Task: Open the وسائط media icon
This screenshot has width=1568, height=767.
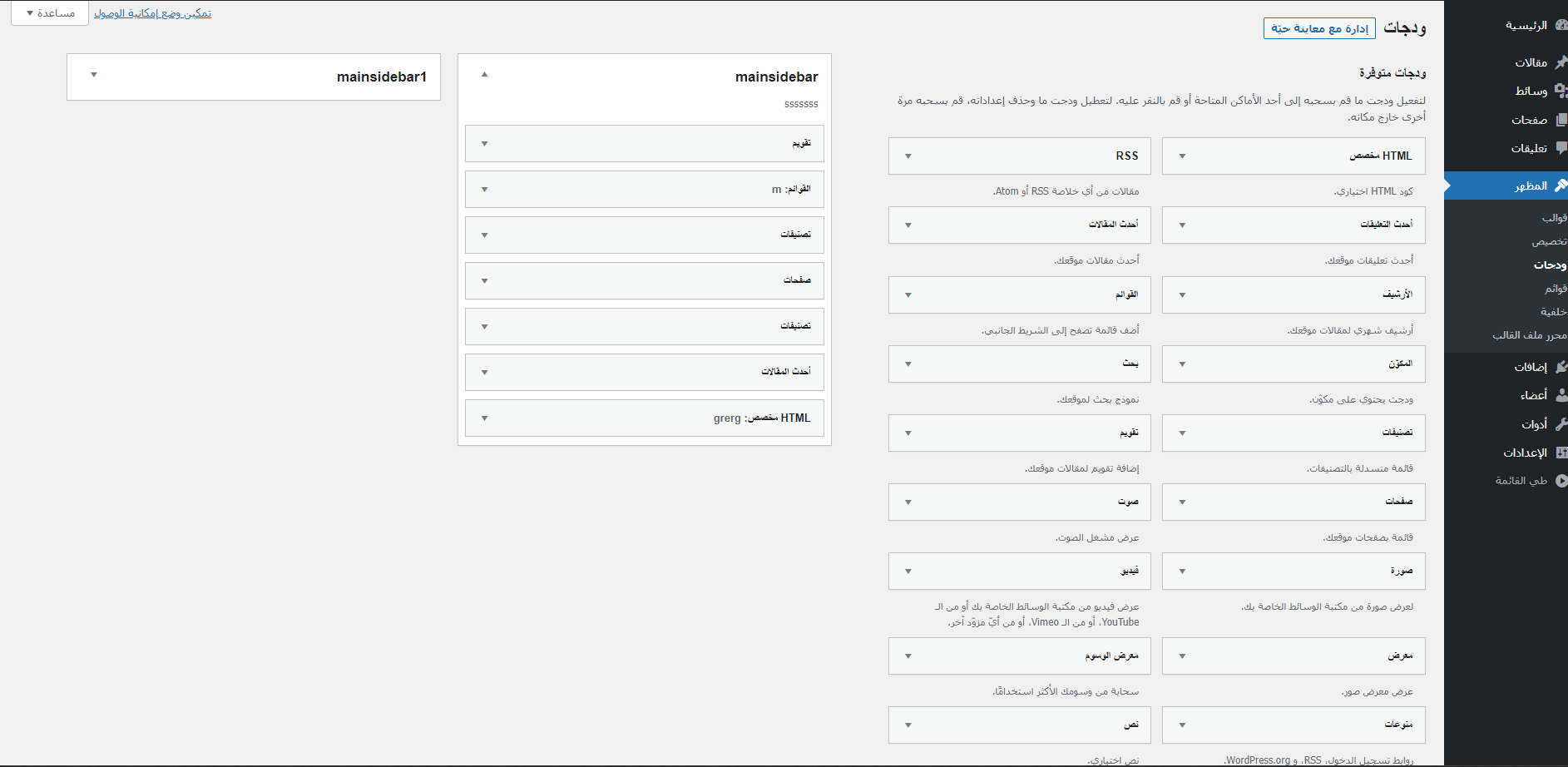Action: coord(1561,91)
